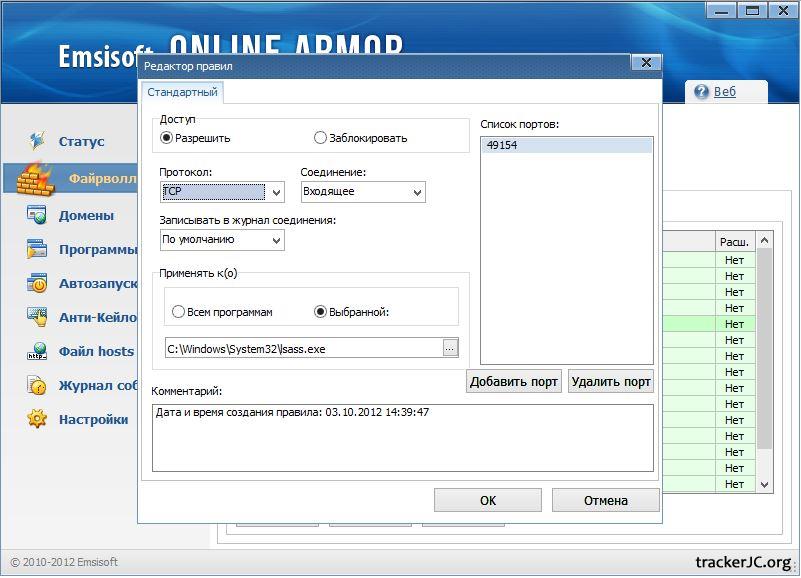Select the Заблокировать radio button
This screenshot has width=801, height=578.
click(x=320, y=138)
